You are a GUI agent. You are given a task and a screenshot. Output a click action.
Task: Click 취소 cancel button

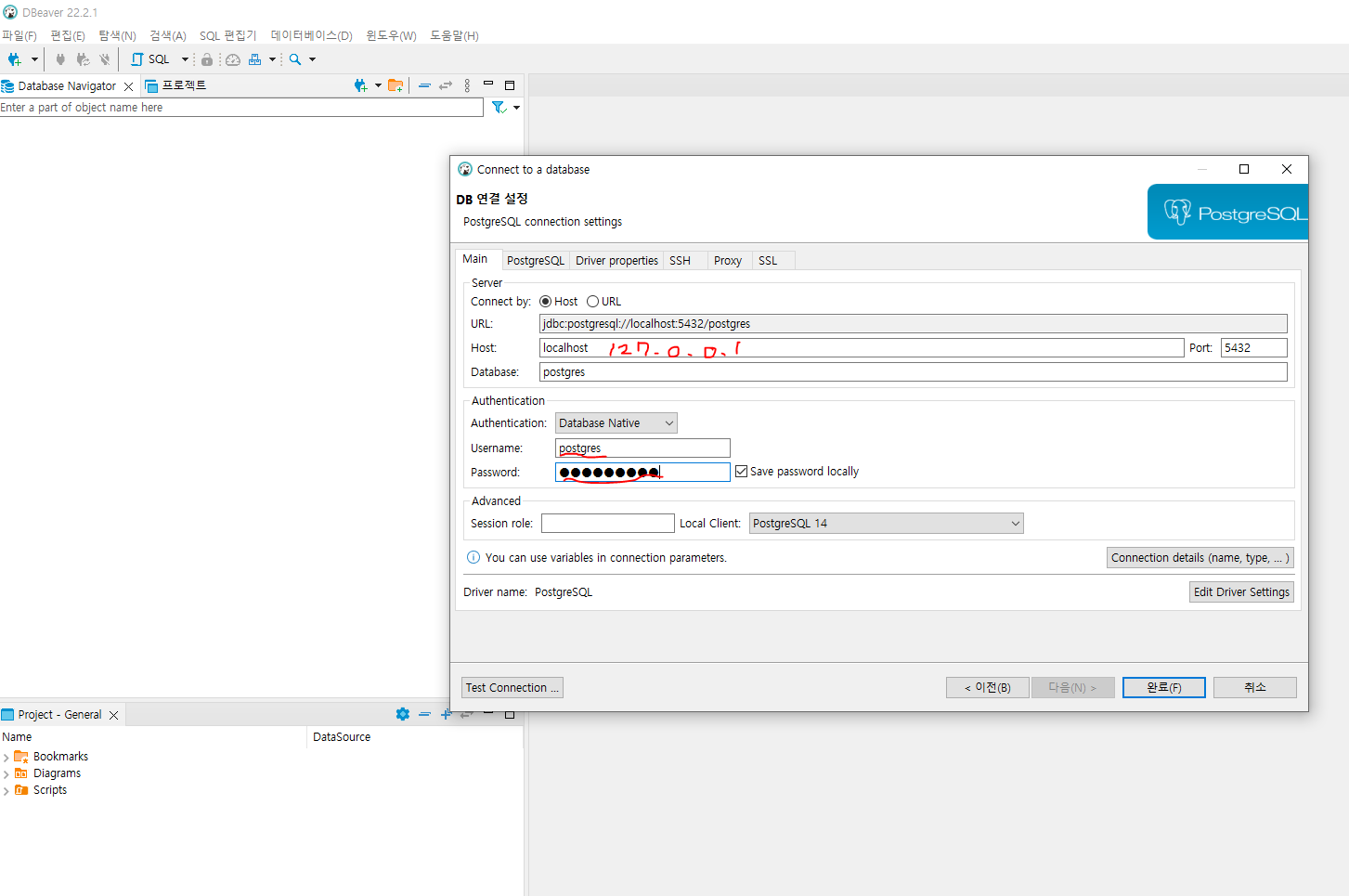pos(1255,688)
